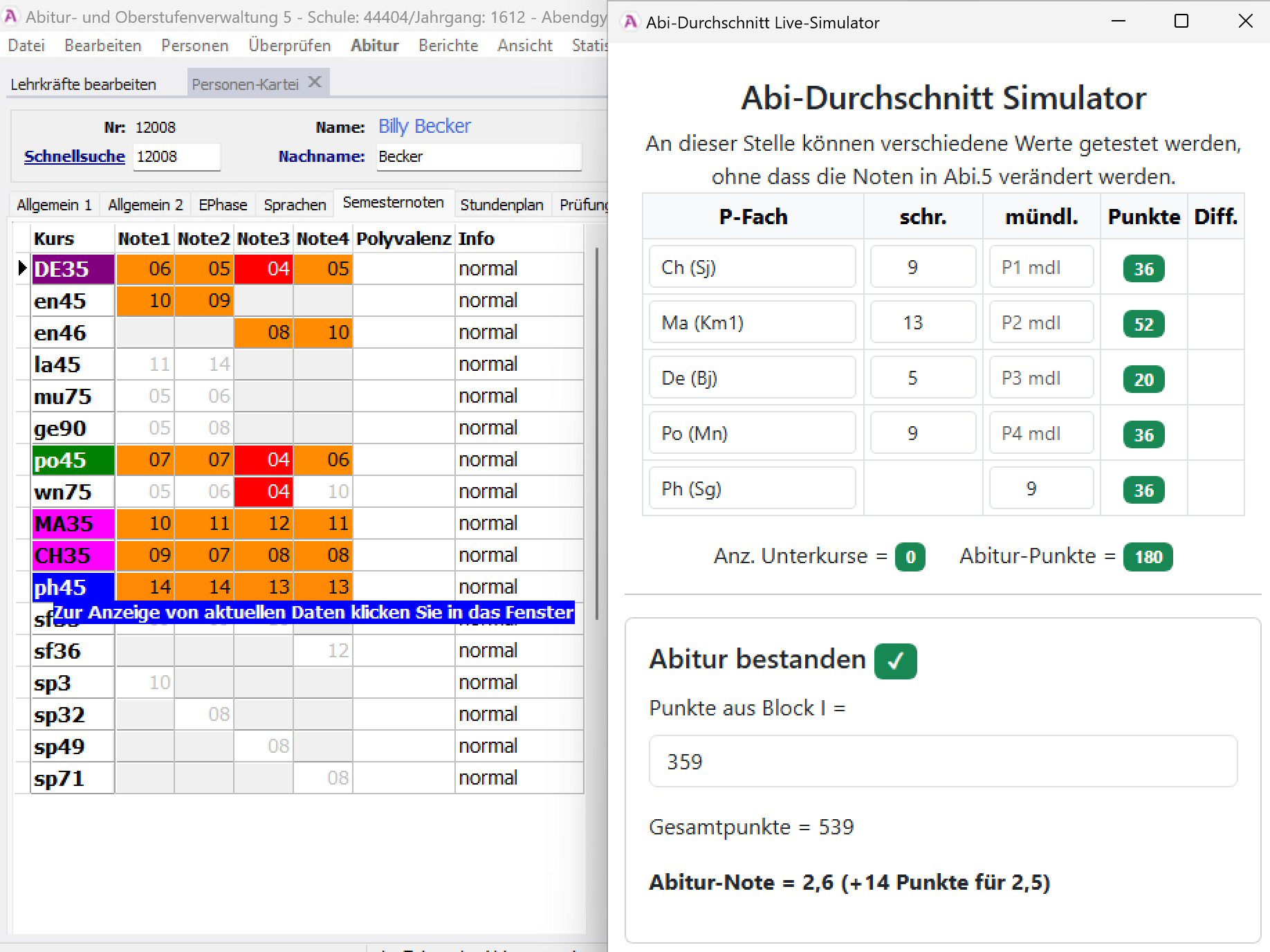Click the Schnellsuche link
The width and height of the screenshot is (1270, 952).
click(75, 156)
